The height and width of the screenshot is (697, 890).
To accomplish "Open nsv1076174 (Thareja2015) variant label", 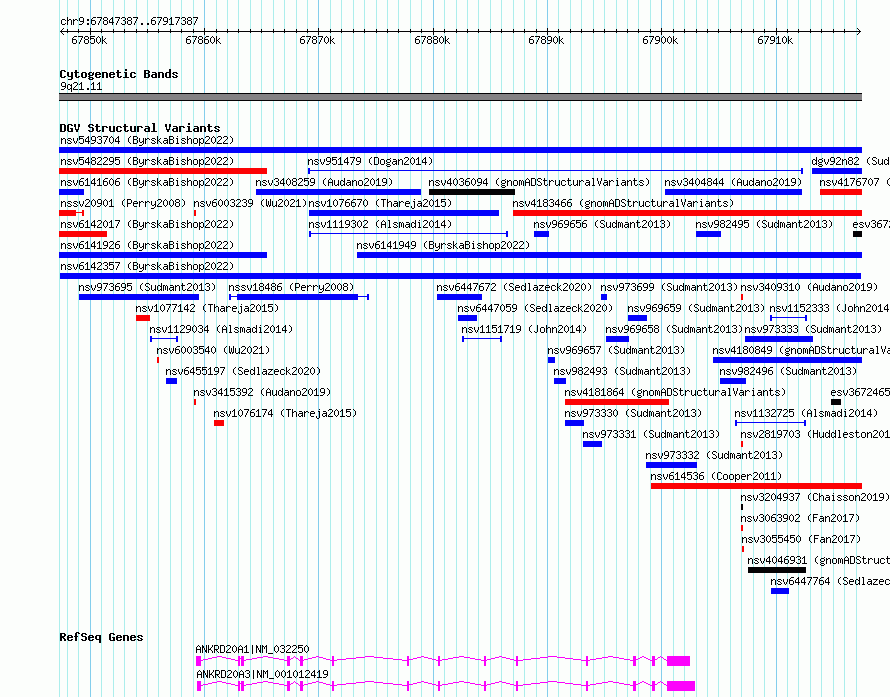I will point(286,413).
